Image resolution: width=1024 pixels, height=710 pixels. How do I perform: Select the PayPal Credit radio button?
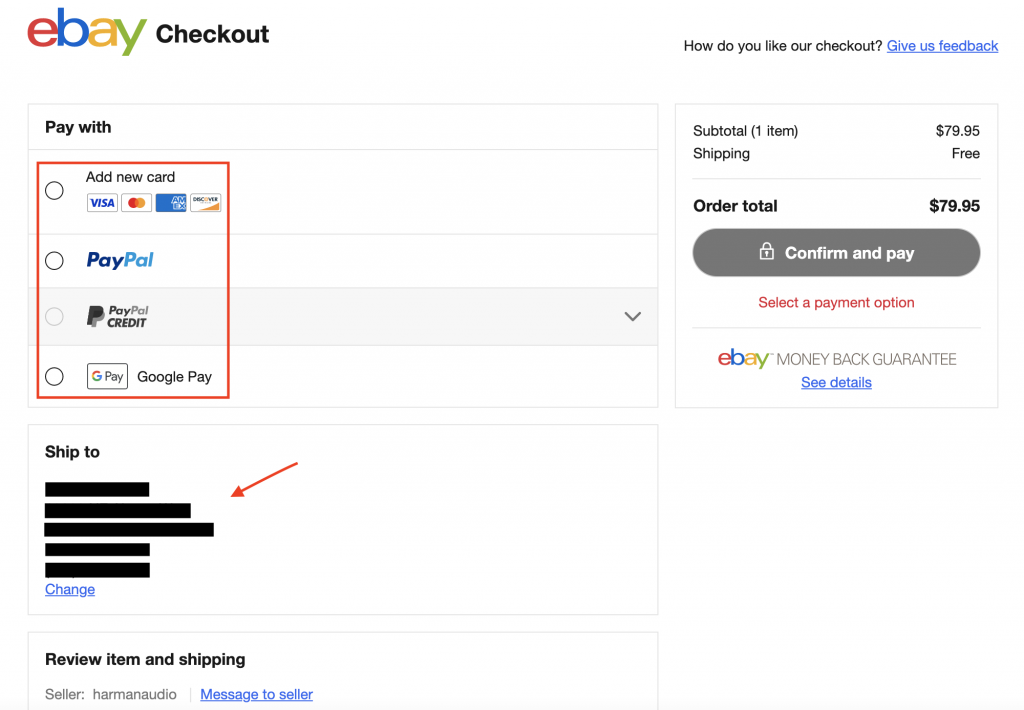click(54, 317)
